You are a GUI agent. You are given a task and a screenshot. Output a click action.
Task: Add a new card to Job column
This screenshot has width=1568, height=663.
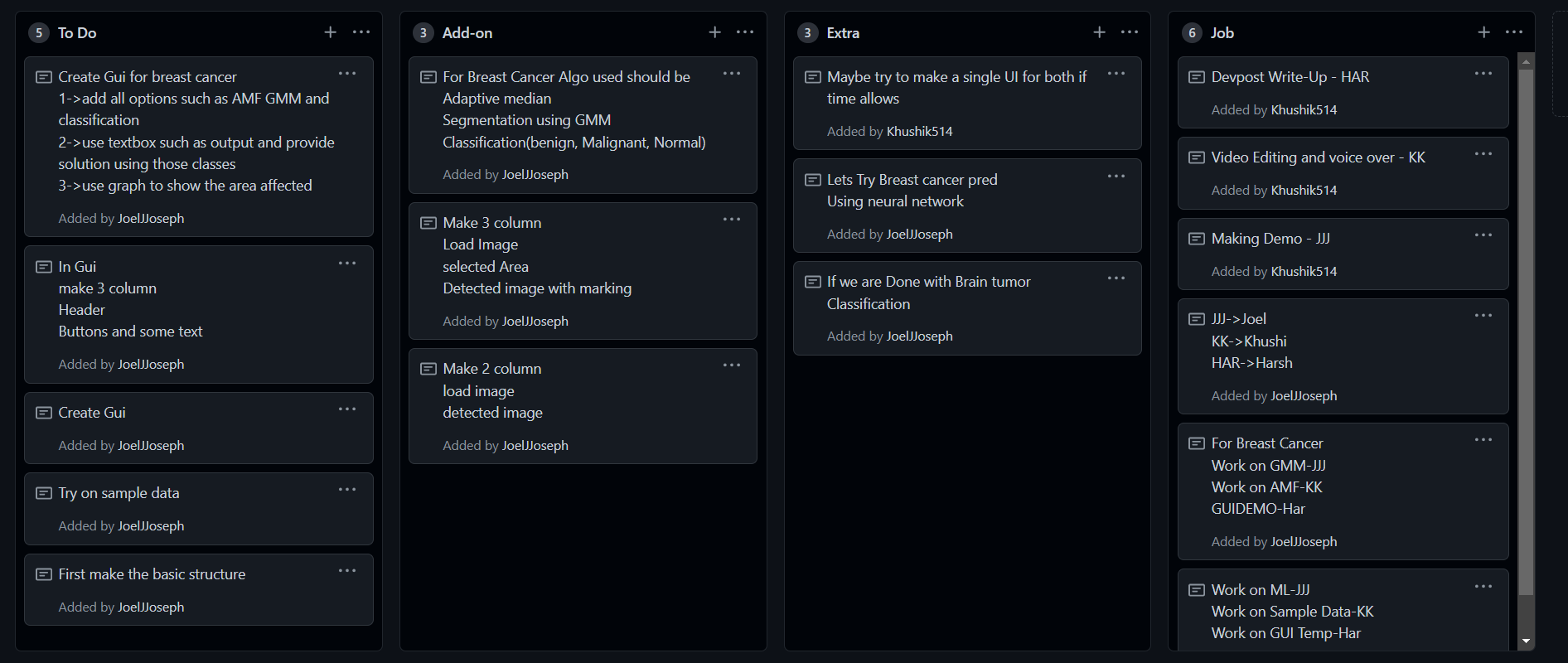tap(1483, 32)
